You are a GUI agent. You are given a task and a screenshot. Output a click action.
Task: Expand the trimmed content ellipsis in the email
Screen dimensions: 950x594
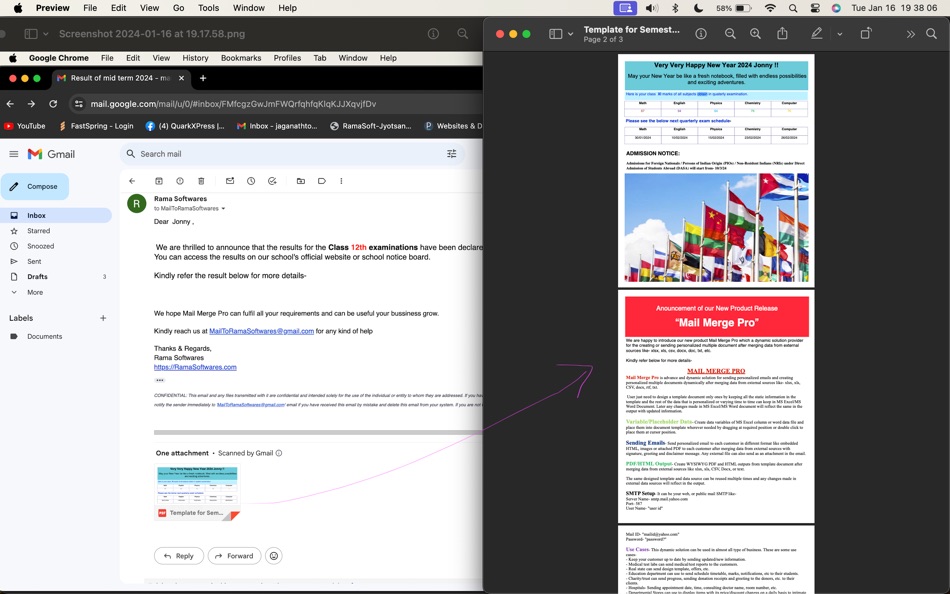159,380
